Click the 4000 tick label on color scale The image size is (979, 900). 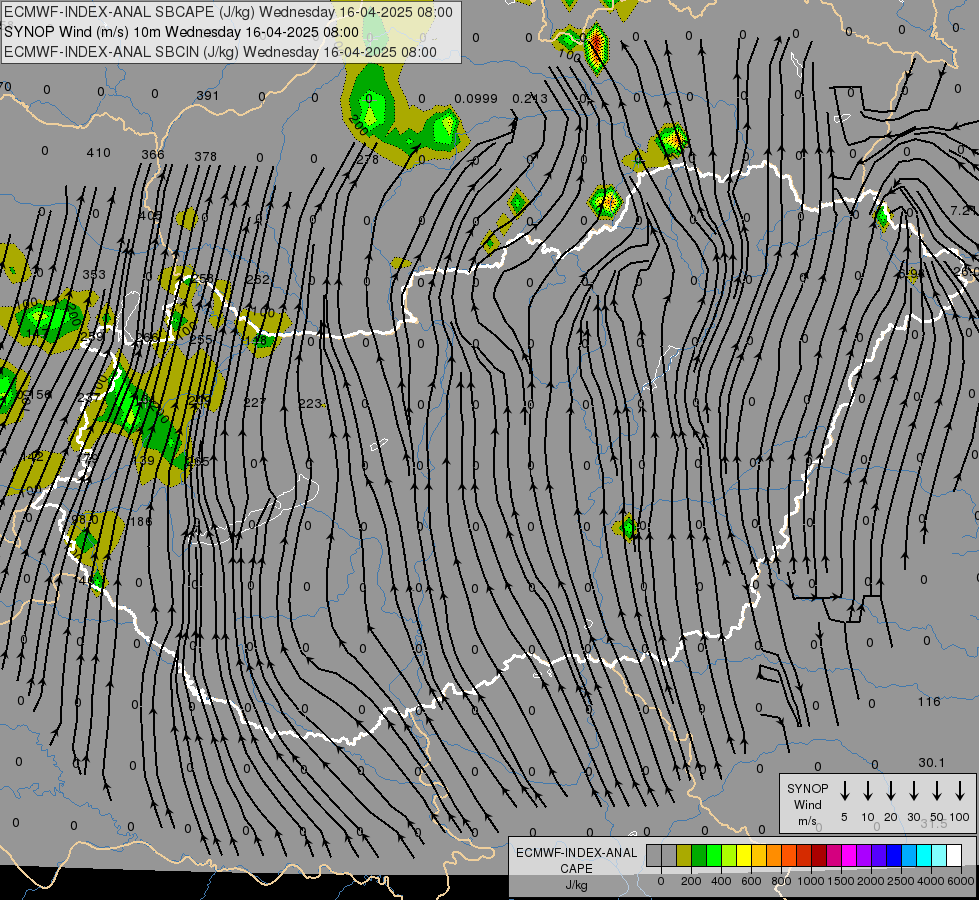pos(930,881)
